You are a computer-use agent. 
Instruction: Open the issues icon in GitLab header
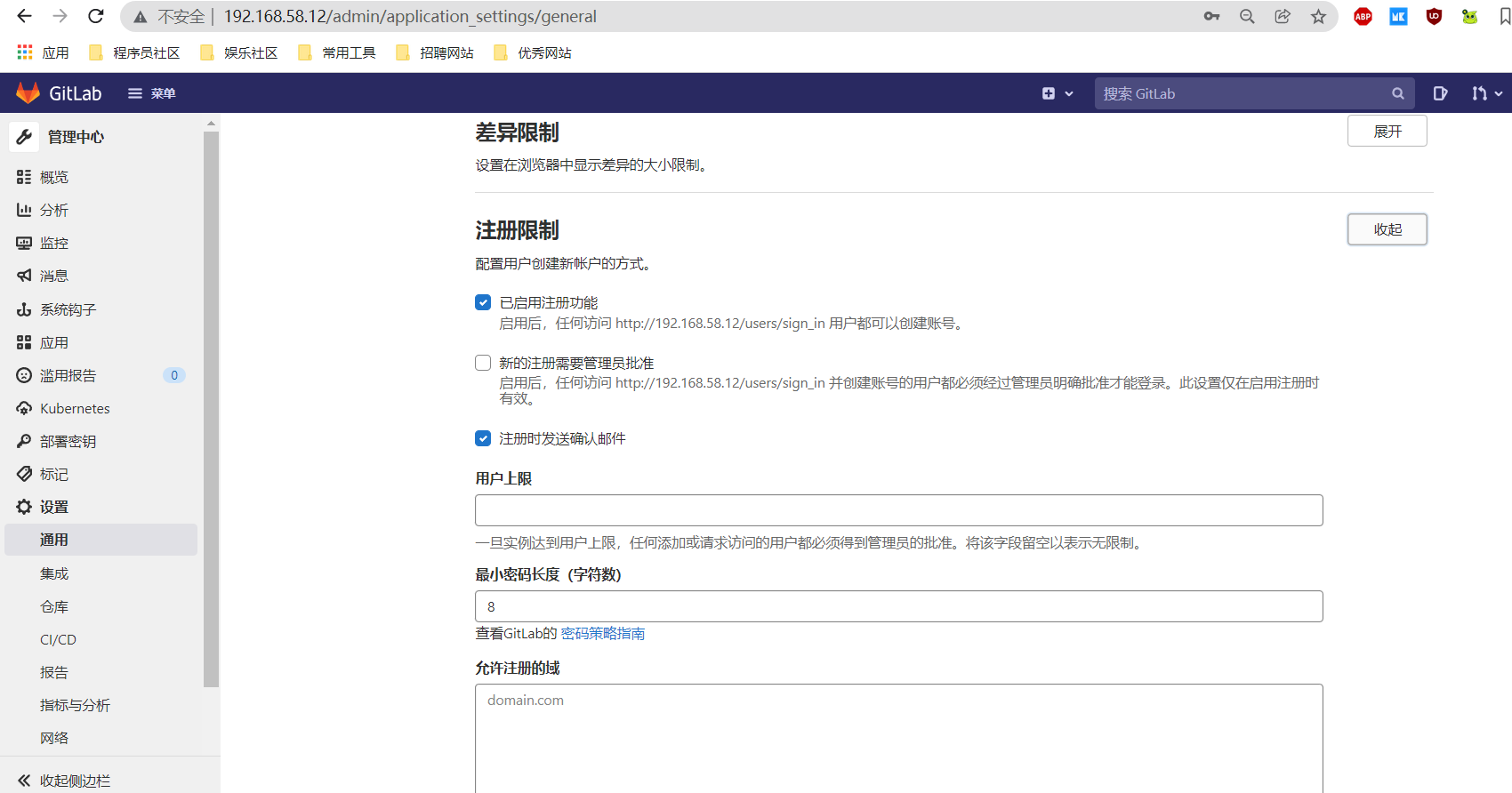pyautogui.click(x=1440, y=93)
